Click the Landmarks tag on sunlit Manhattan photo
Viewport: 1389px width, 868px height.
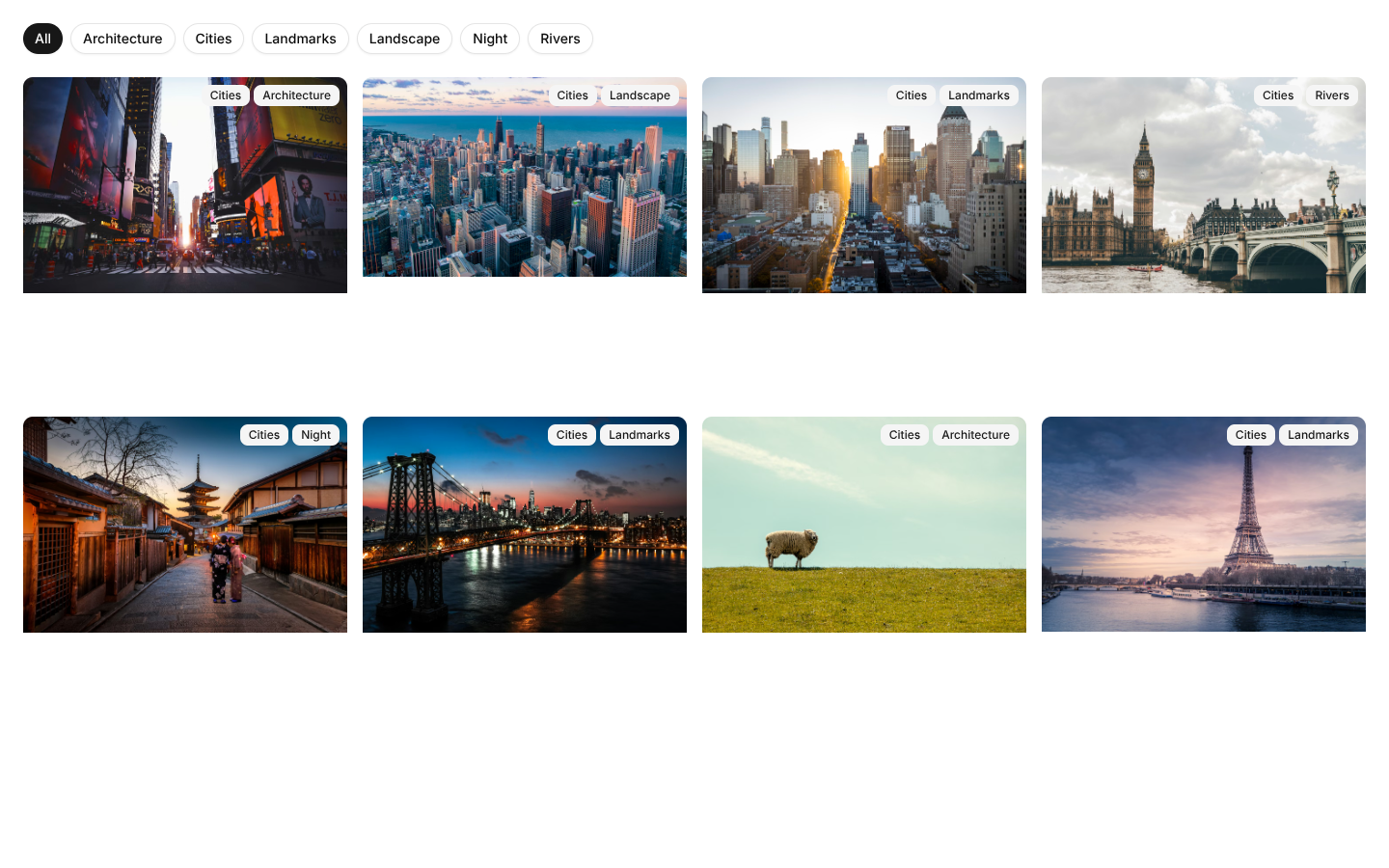point(979,95)
